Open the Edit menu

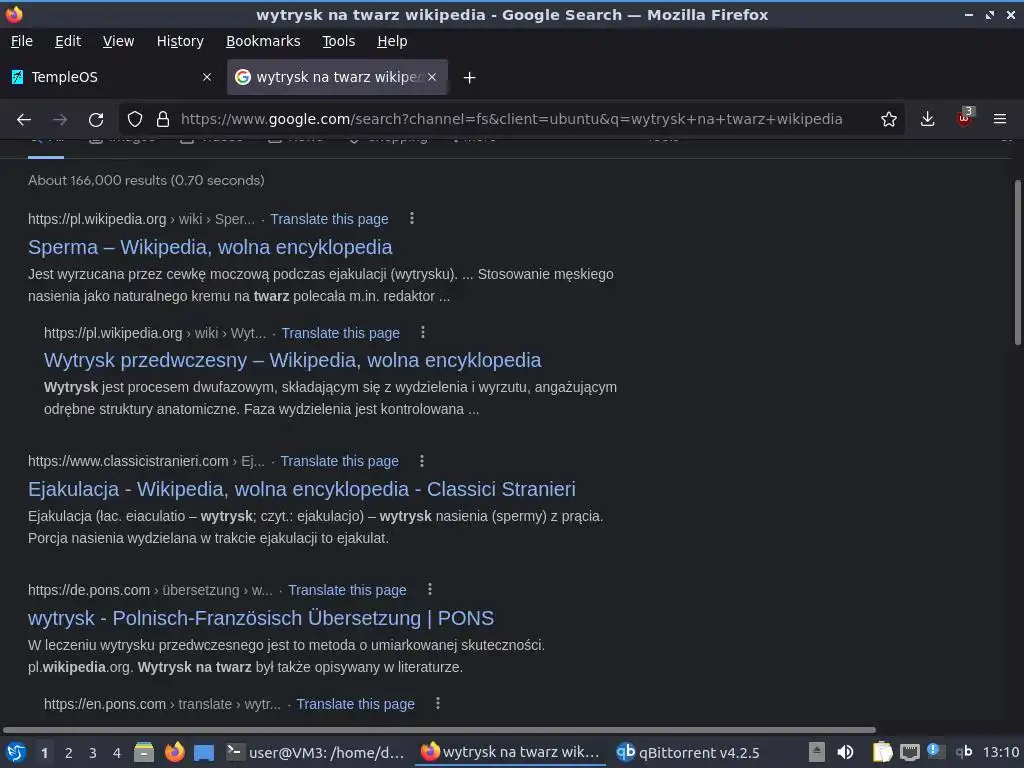pos(68,41)
